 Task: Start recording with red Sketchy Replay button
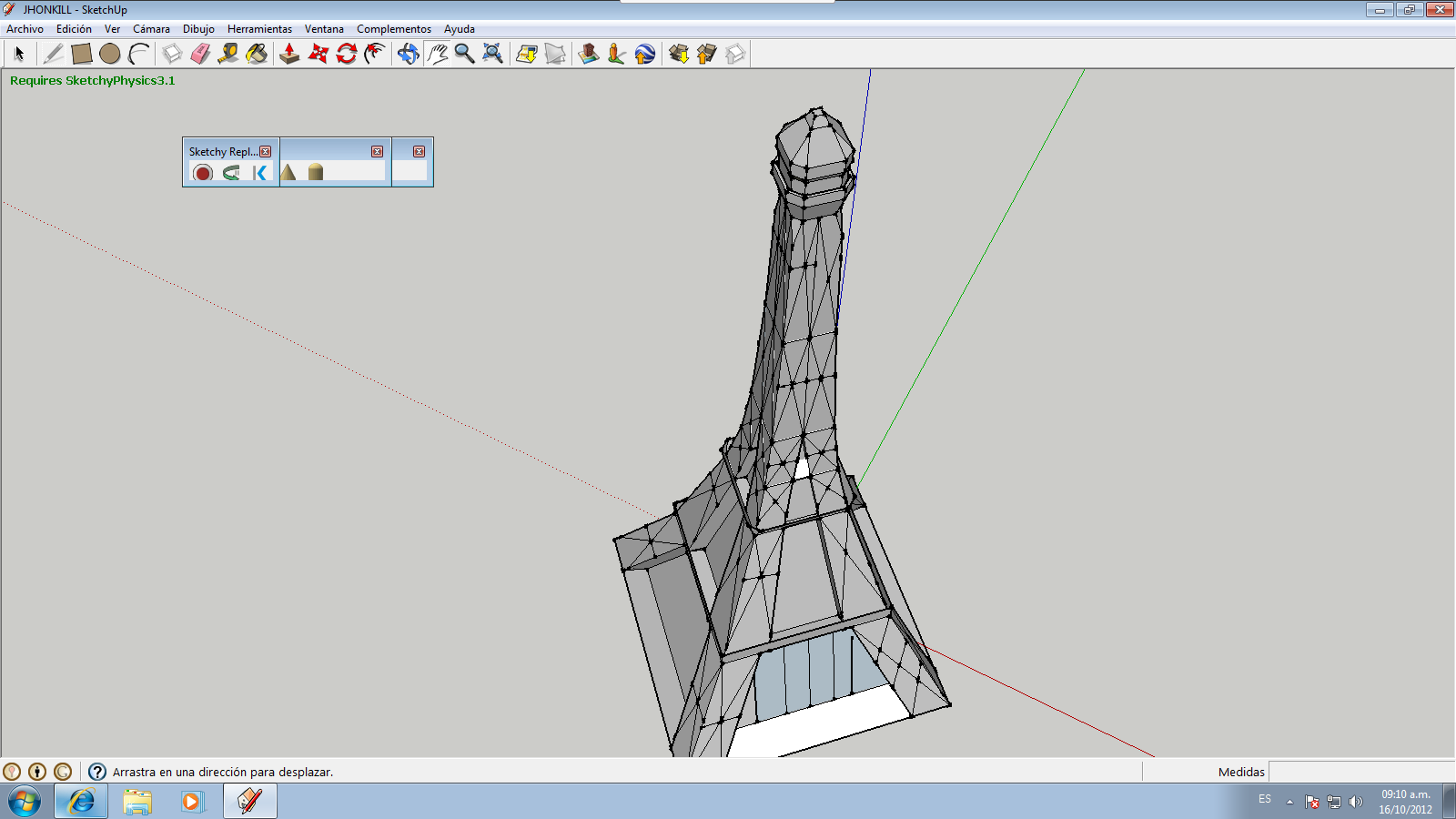(203, 172)
